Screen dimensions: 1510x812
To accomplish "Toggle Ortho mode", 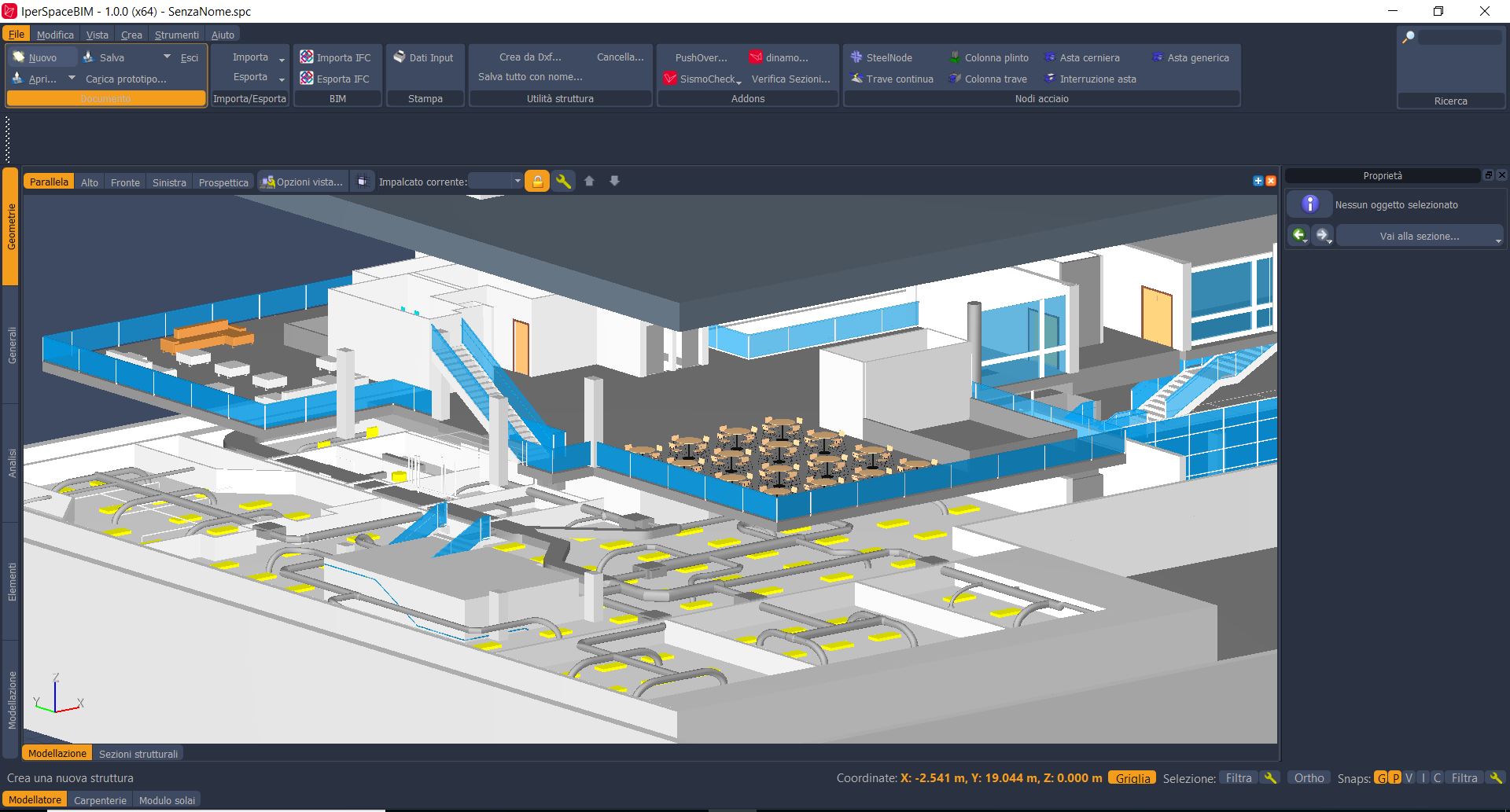I will click(1309, 777).
